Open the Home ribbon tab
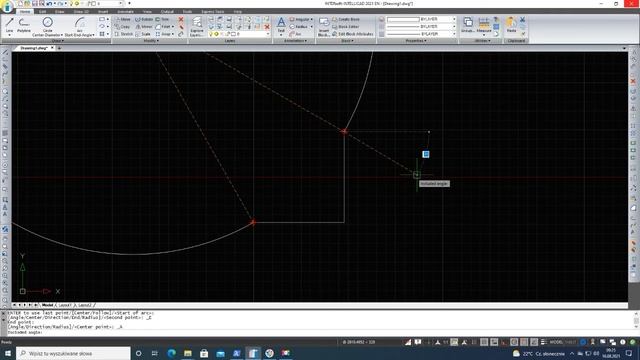640x360 pixels. (25, 11)
